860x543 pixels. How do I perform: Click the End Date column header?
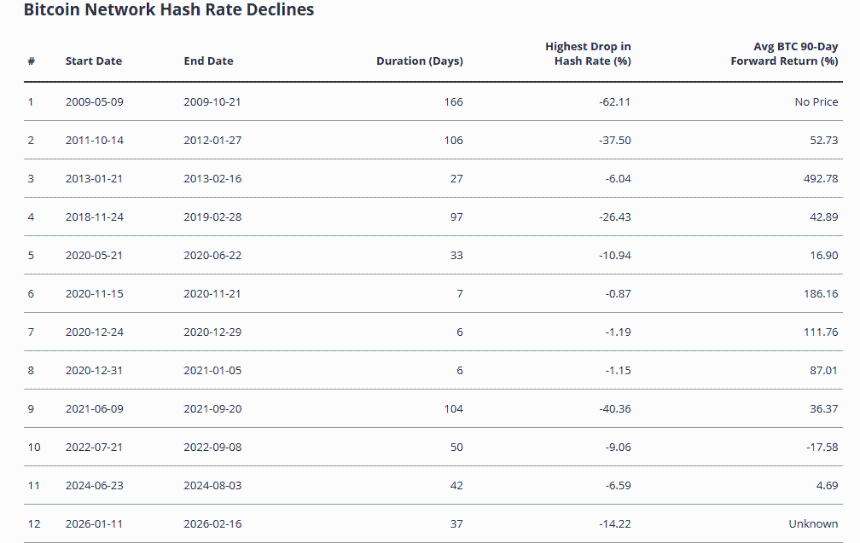[208, 61]
